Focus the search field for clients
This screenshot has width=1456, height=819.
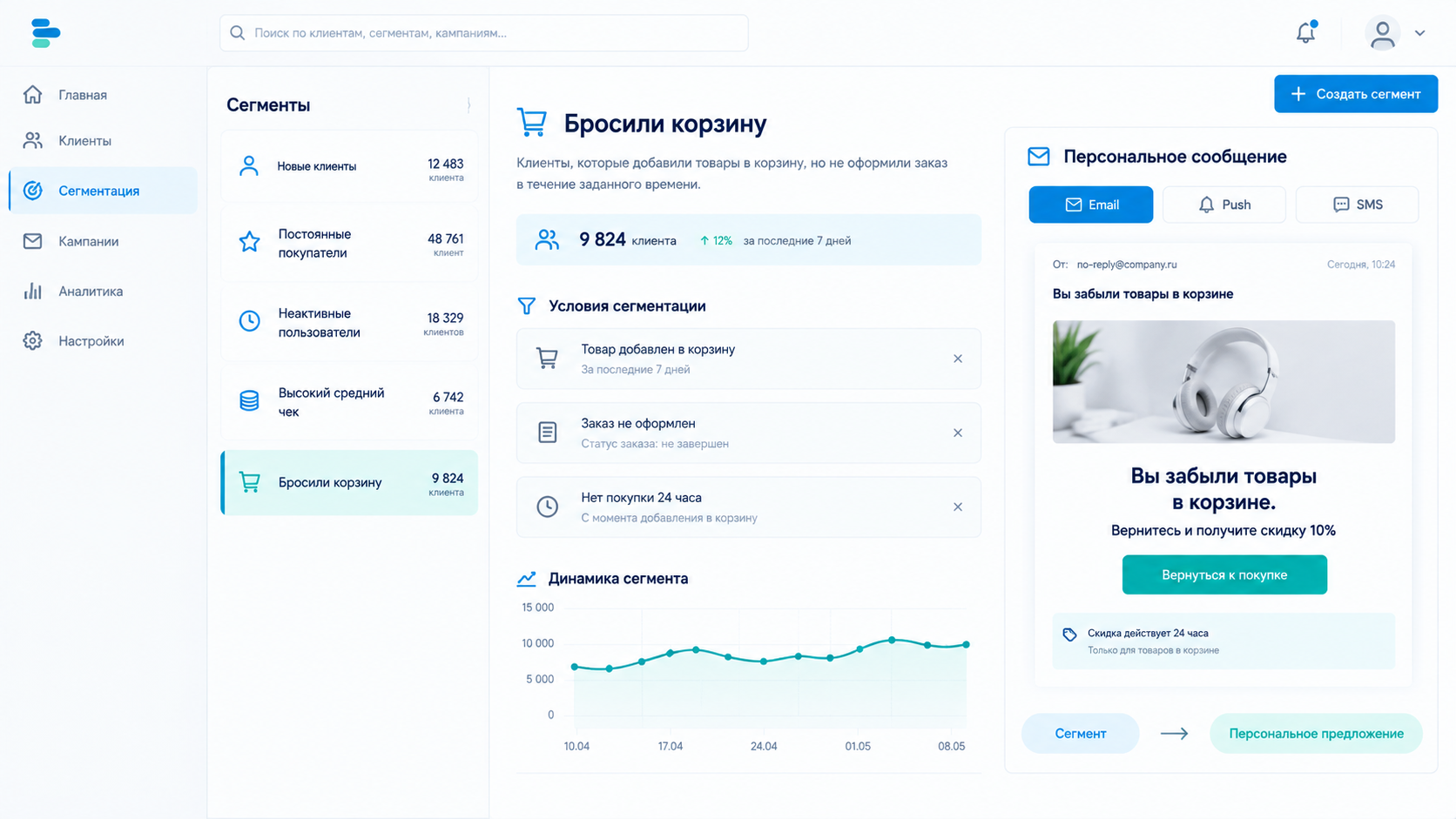pos(484,33)
